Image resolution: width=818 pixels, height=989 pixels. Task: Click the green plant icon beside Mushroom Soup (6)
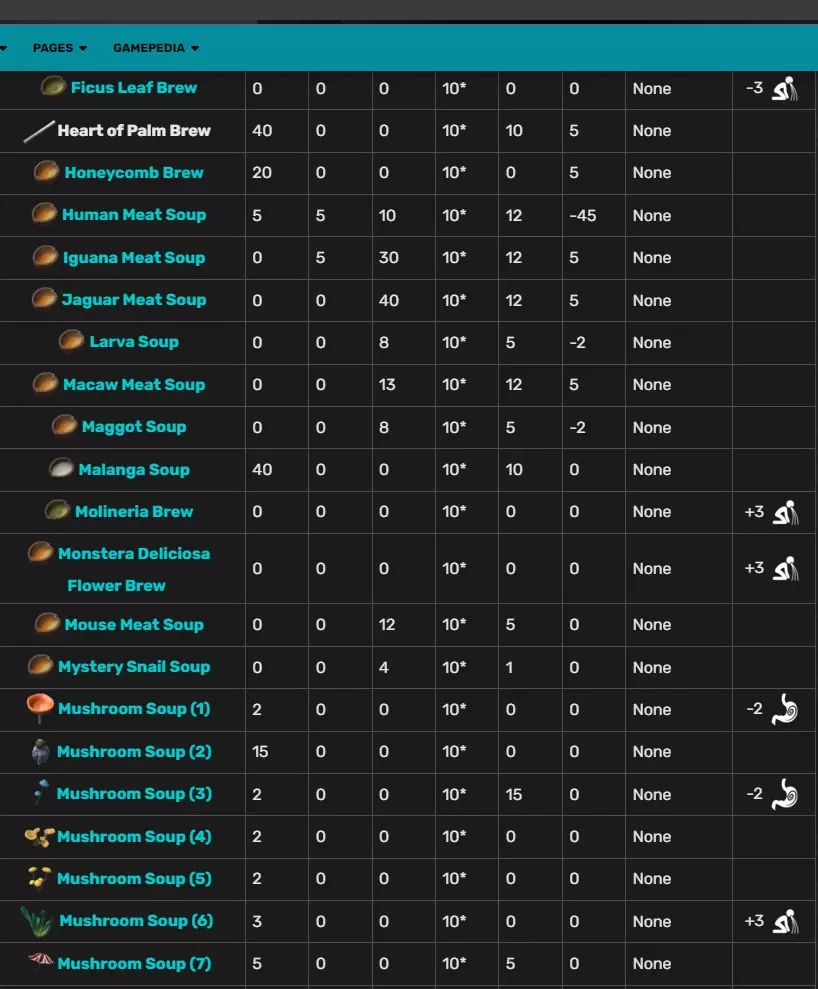[38, 921]
